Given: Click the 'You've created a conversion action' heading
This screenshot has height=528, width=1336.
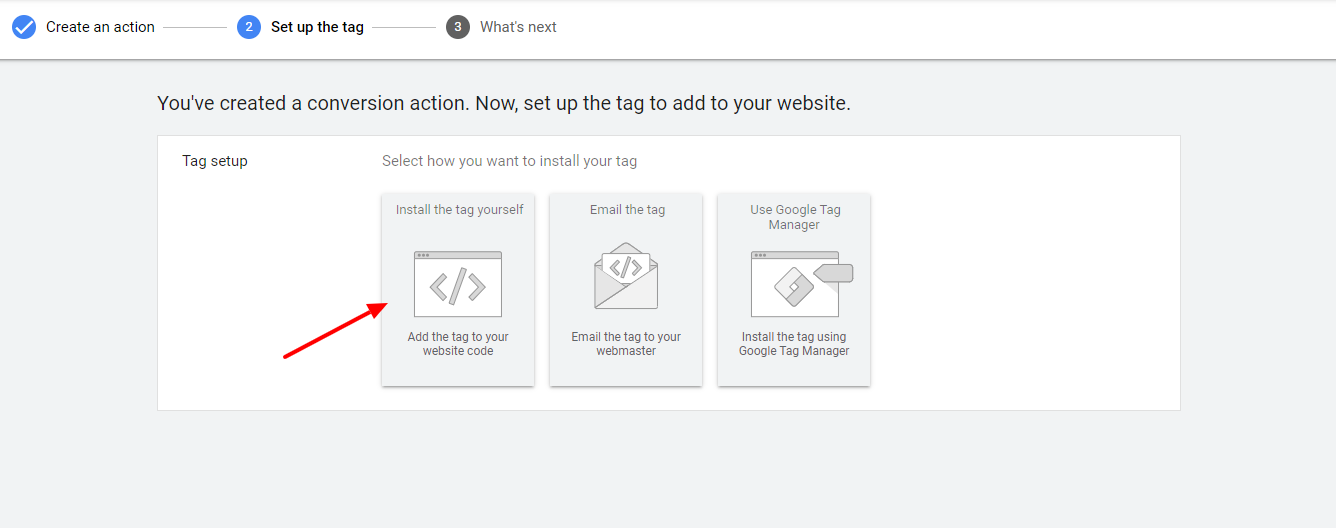Looking at the screenshot, I should [x=504, y=103].
